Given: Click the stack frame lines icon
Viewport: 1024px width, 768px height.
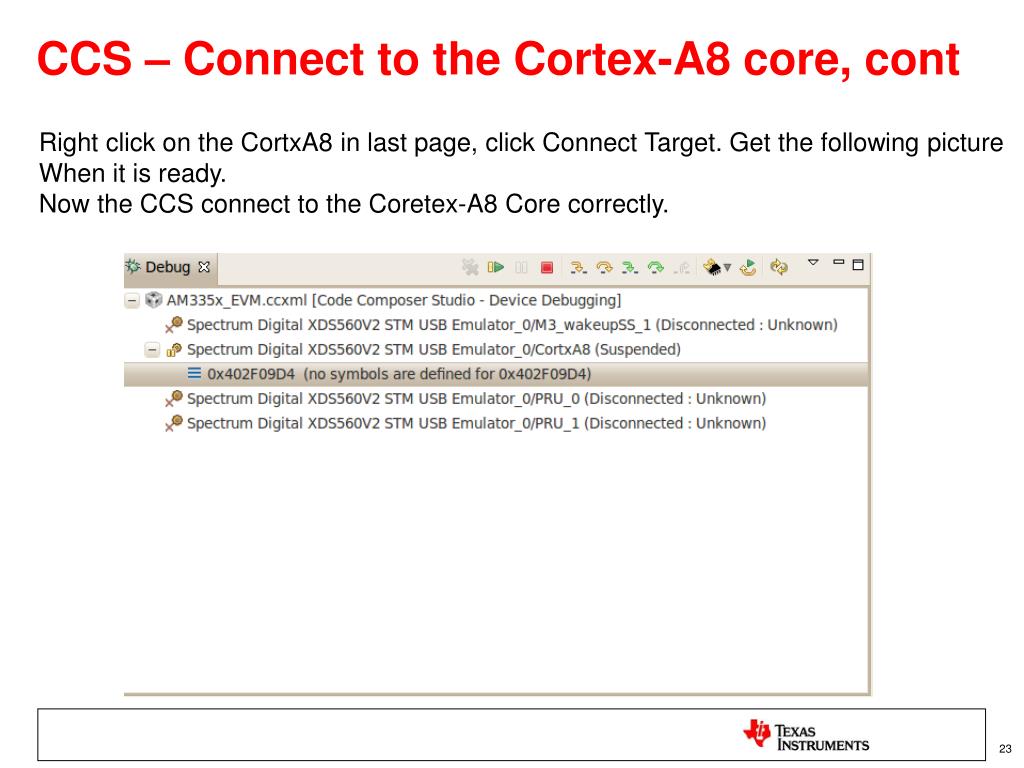Looking at the screenshot, I should pos(194,374).
